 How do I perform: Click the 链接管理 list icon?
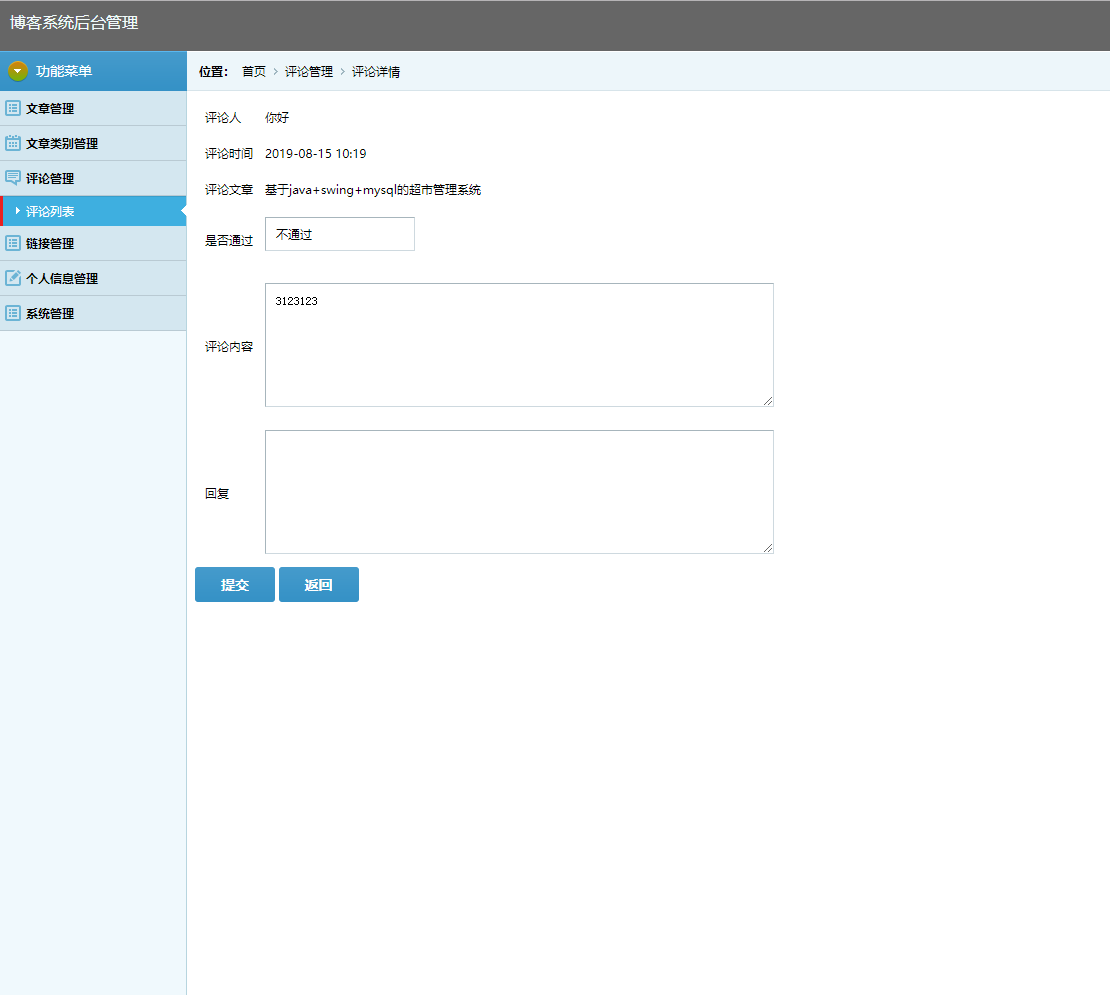click(x=13, y=243)
